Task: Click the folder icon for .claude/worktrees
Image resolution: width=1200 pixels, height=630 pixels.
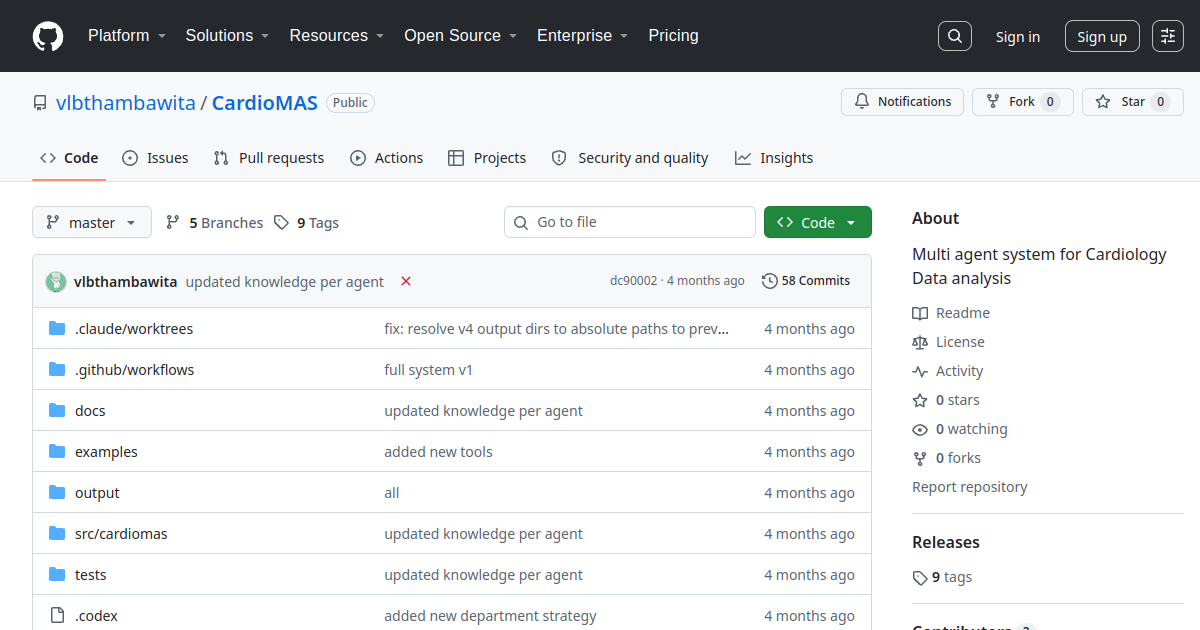Action: coord(57,329)
